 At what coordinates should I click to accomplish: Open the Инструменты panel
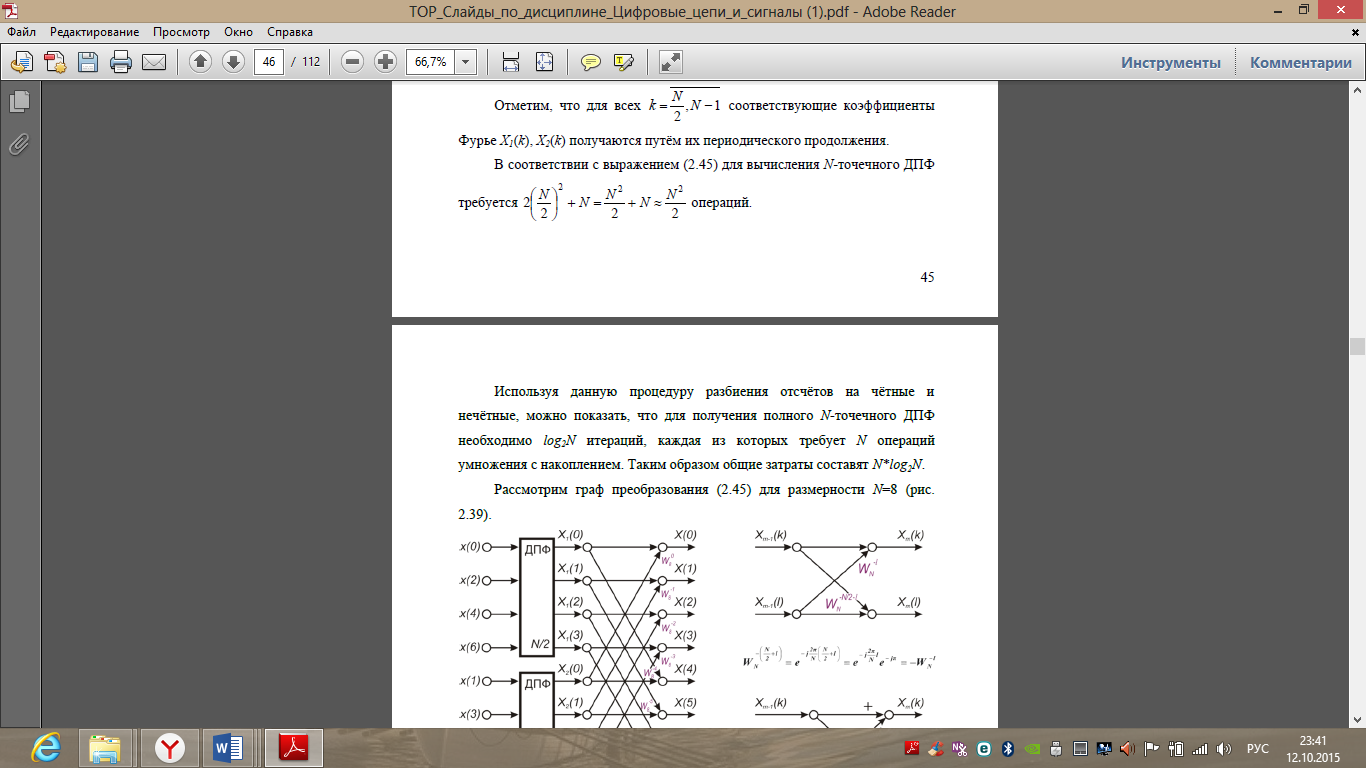(x=1170, y=62)
